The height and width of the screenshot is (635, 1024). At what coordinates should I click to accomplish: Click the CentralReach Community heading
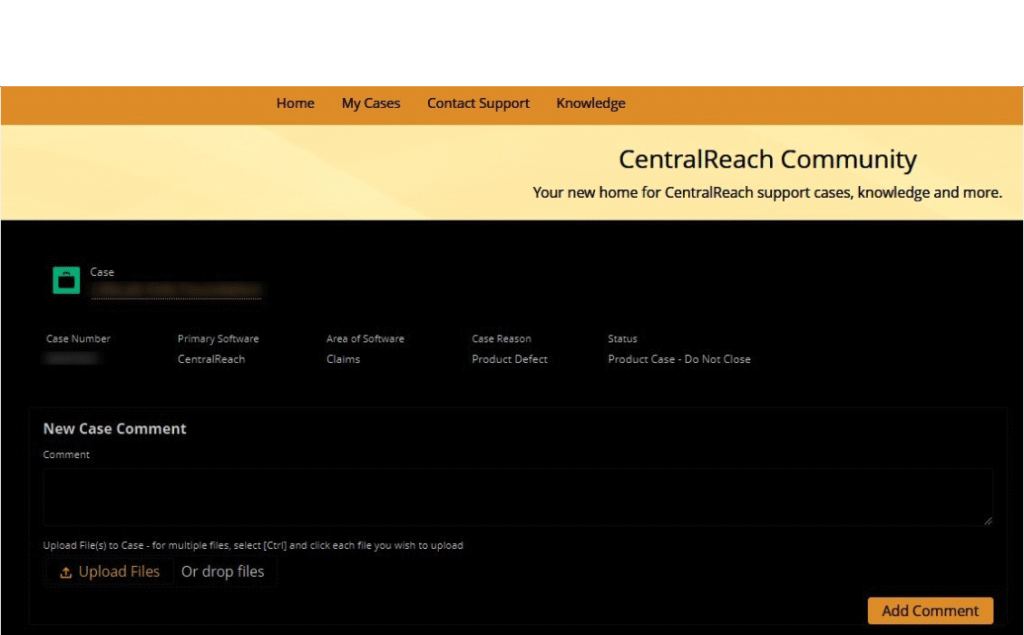click(x=767, y=159)
